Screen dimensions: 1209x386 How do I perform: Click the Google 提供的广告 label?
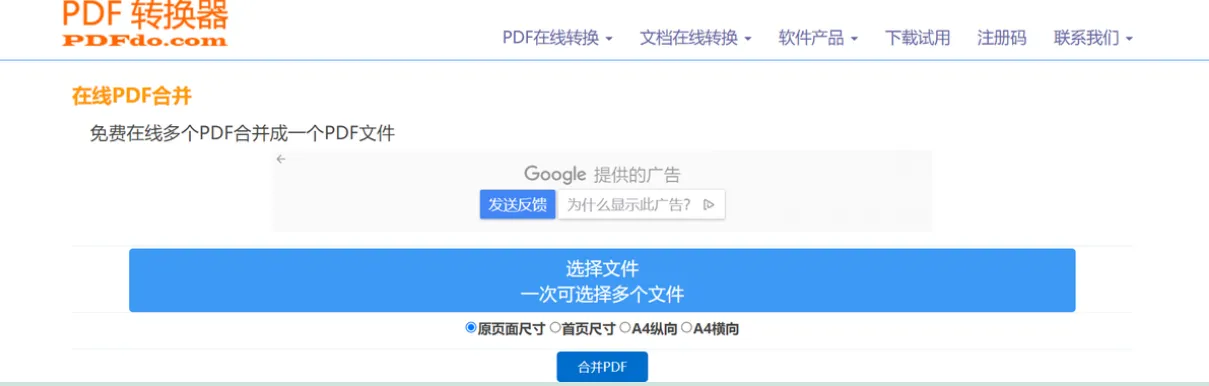click(x=602, y=174)
